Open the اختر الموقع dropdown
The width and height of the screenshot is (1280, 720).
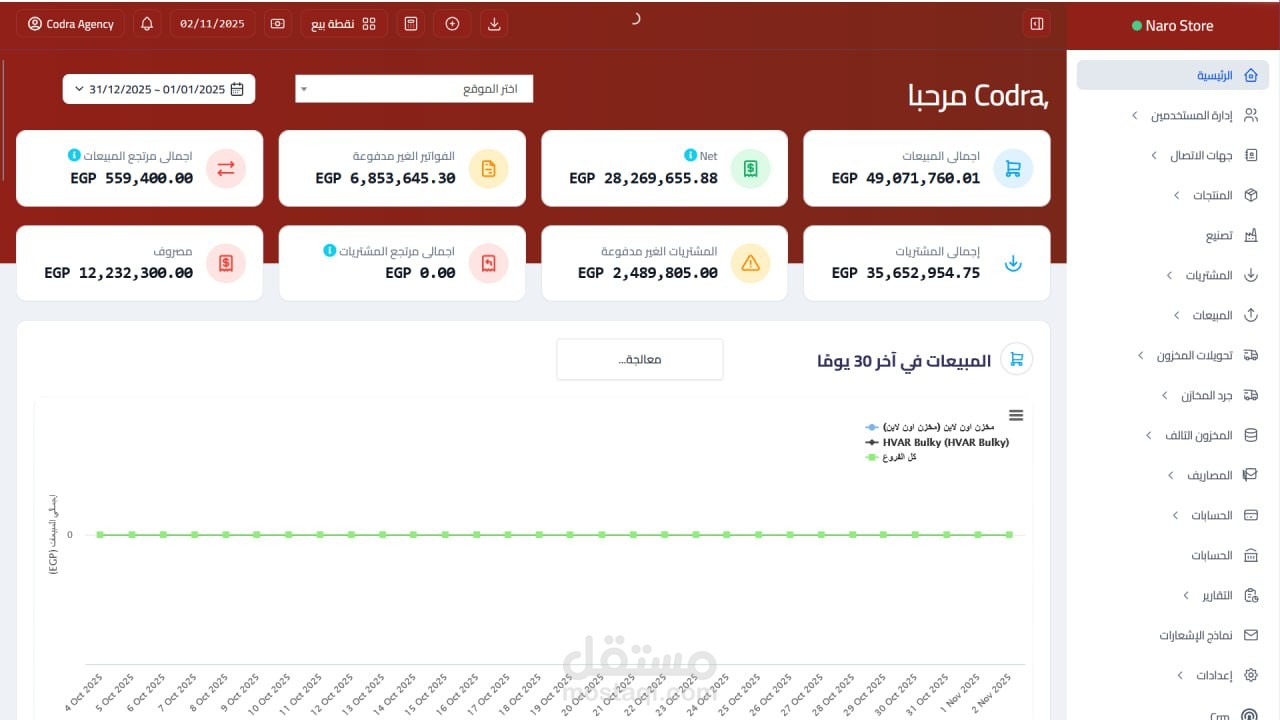click(413, 88)
